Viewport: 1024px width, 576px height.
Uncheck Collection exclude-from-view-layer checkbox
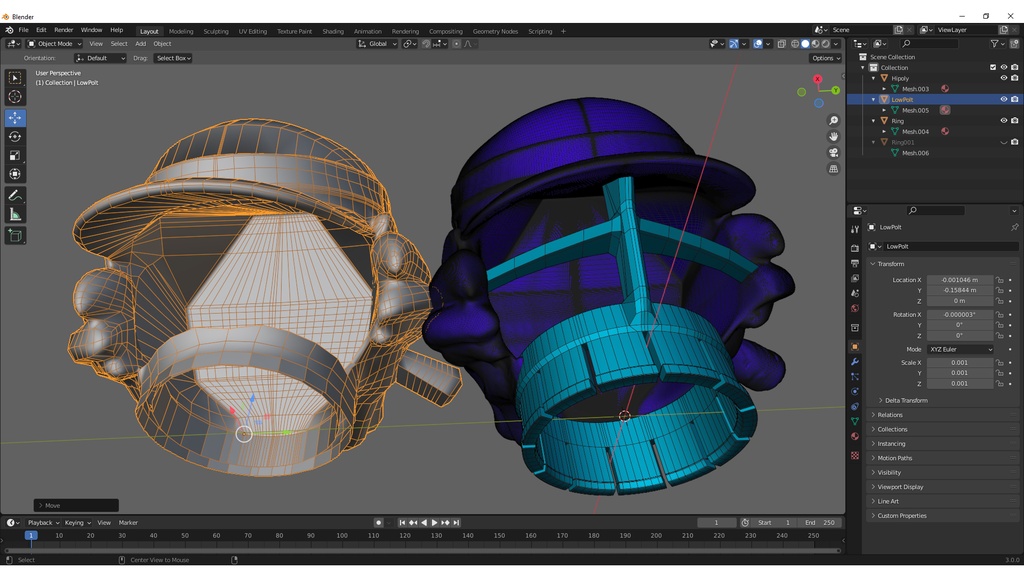(x=992, y=67)
